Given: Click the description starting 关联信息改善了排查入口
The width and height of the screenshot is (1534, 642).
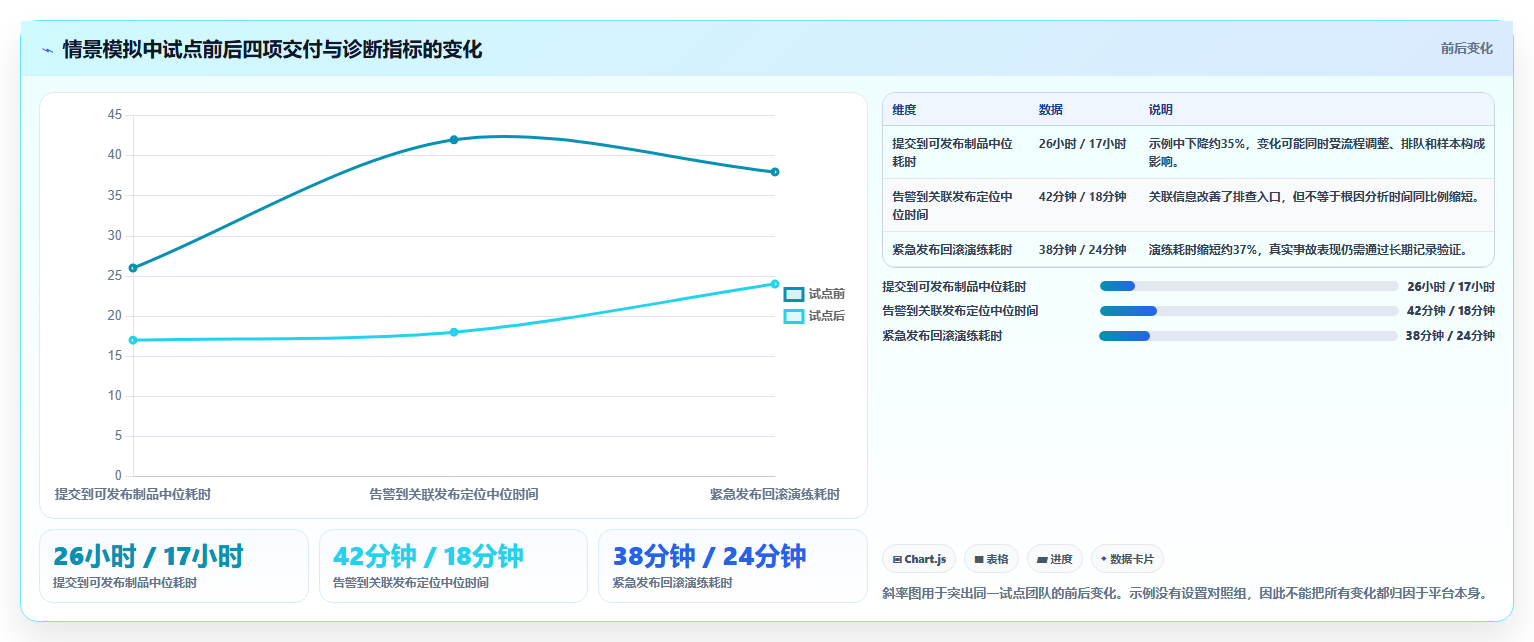Looking at the screenshot, I should [x=1314, y=196].
